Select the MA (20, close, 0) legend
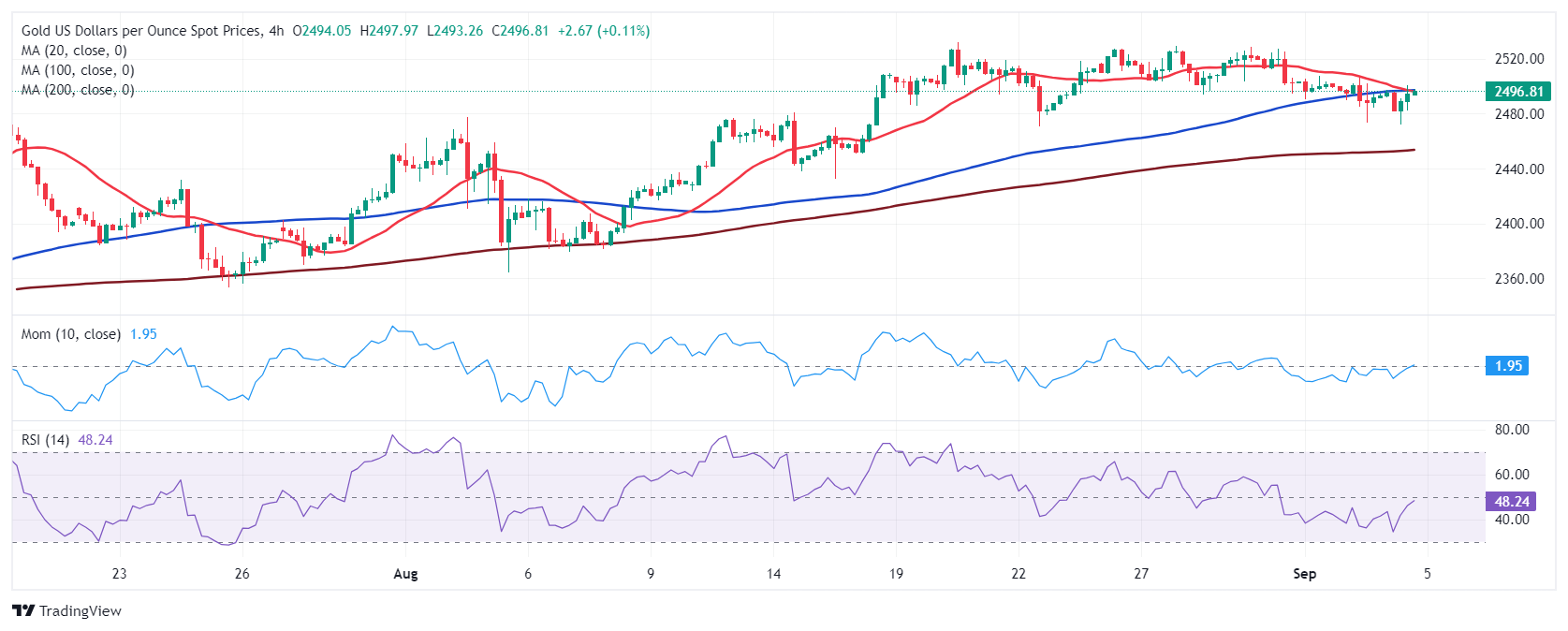This screenshot has width=1568, height=631. 74,51
